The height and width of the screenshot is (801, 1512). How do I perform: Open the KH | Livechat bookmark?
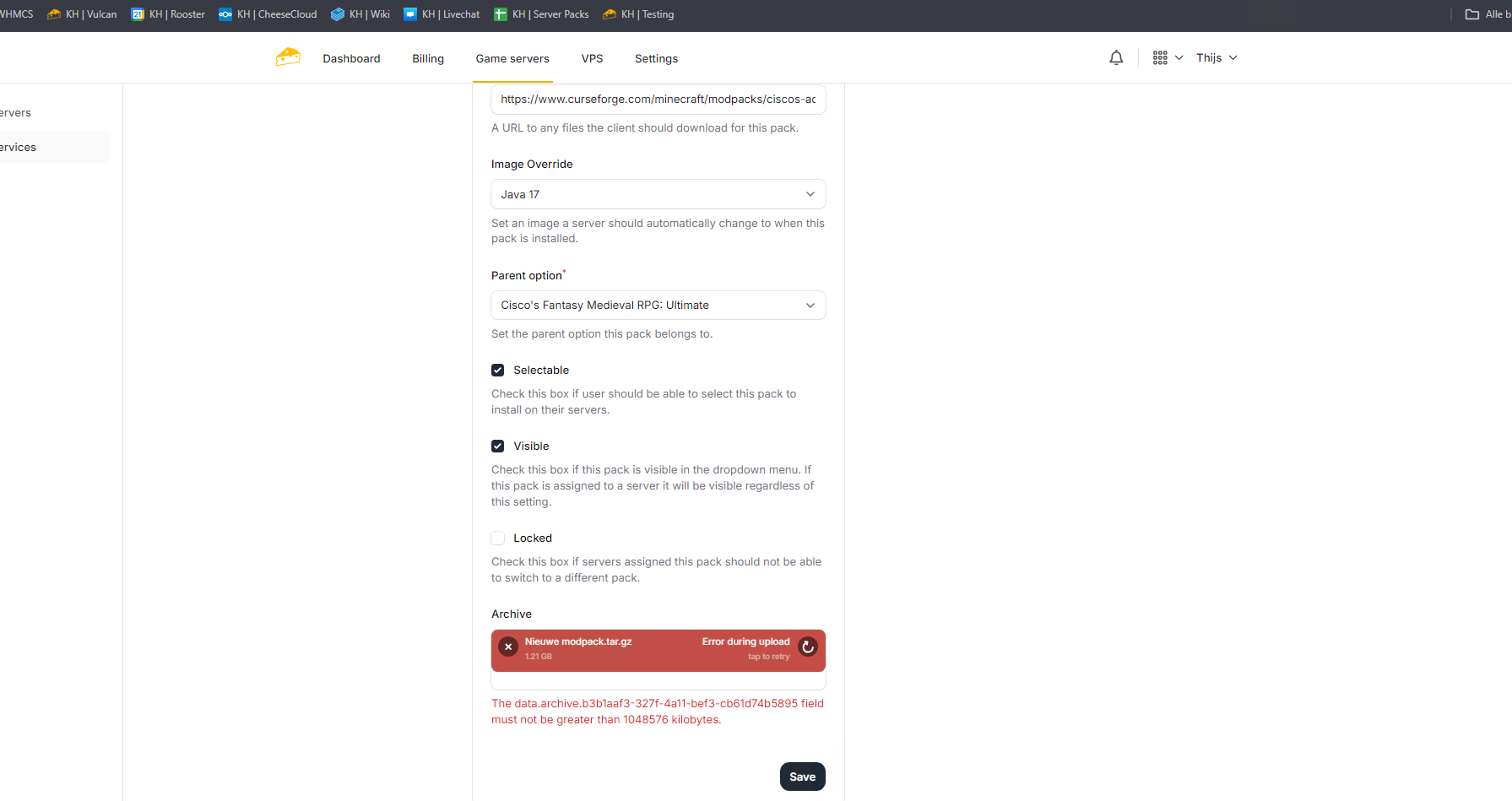tap(442, 14)
